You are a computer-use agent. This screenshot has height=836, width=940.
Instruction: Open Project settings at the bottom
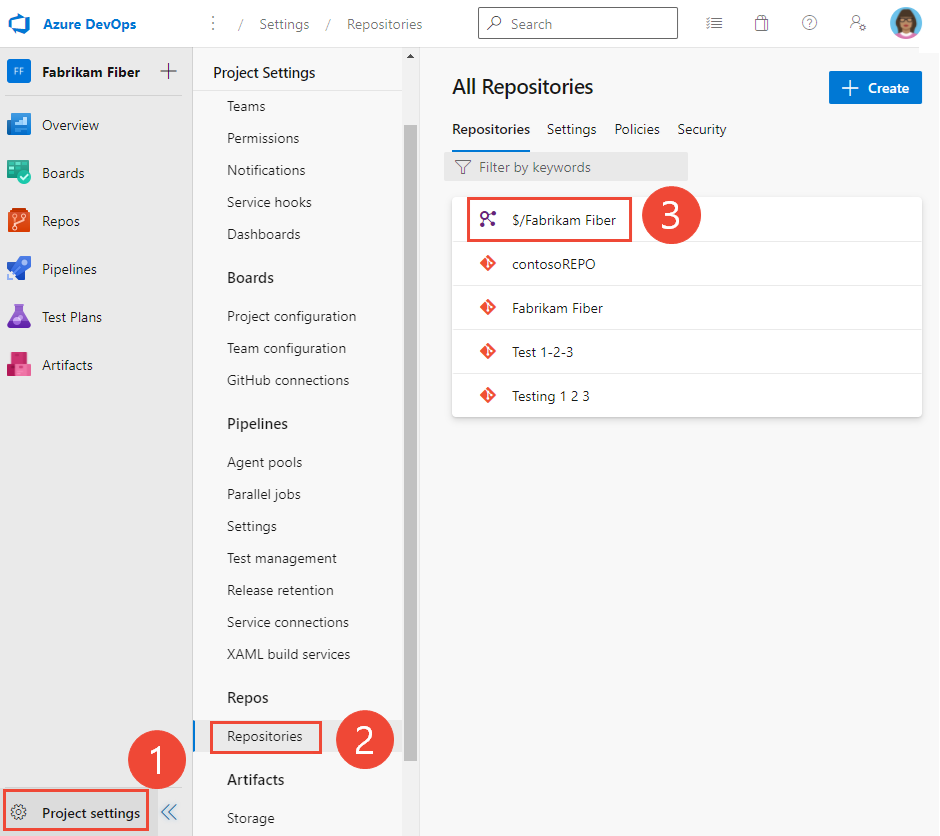(x=75, y=812)
